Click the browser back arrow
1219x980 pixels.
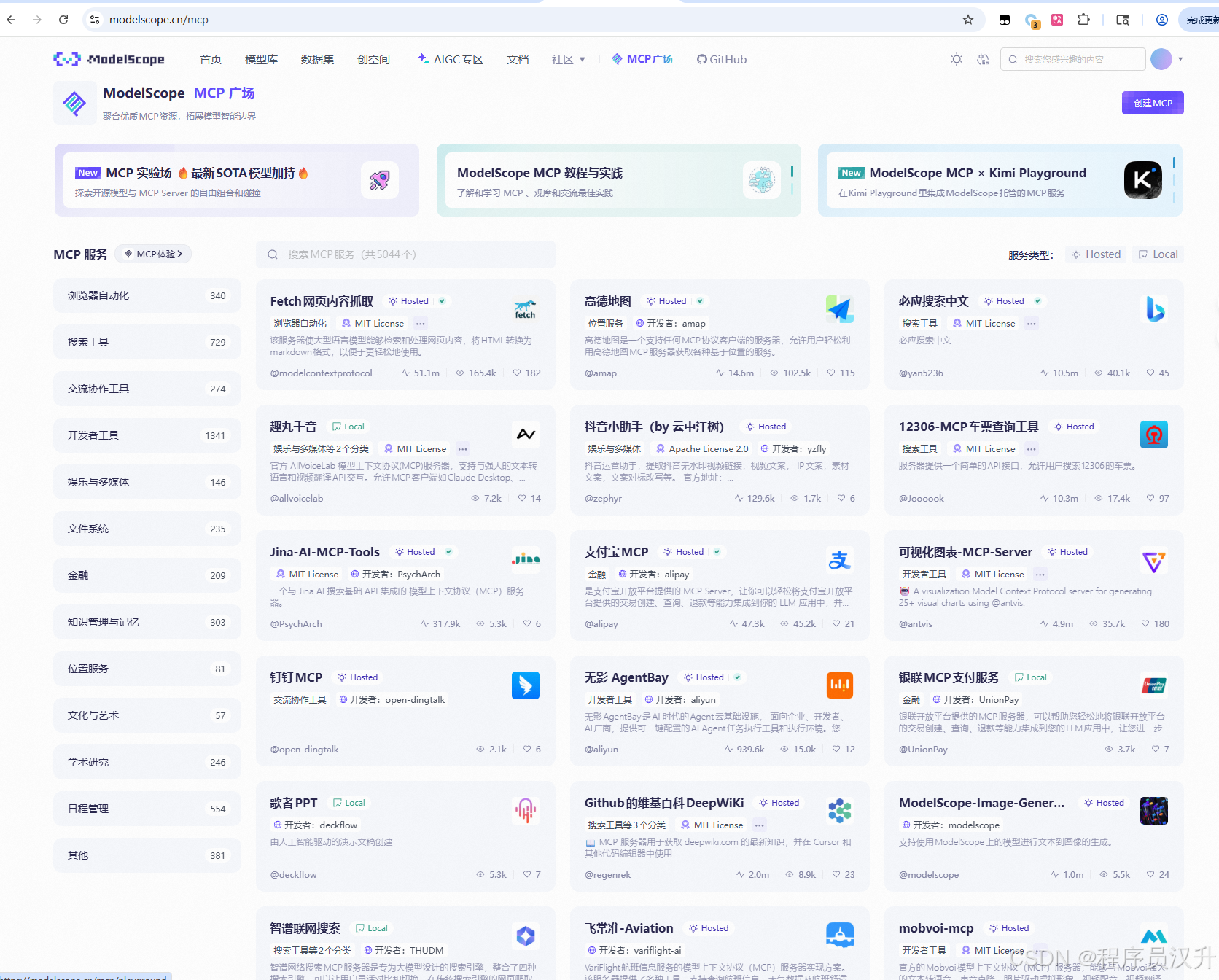pos(11,20)
